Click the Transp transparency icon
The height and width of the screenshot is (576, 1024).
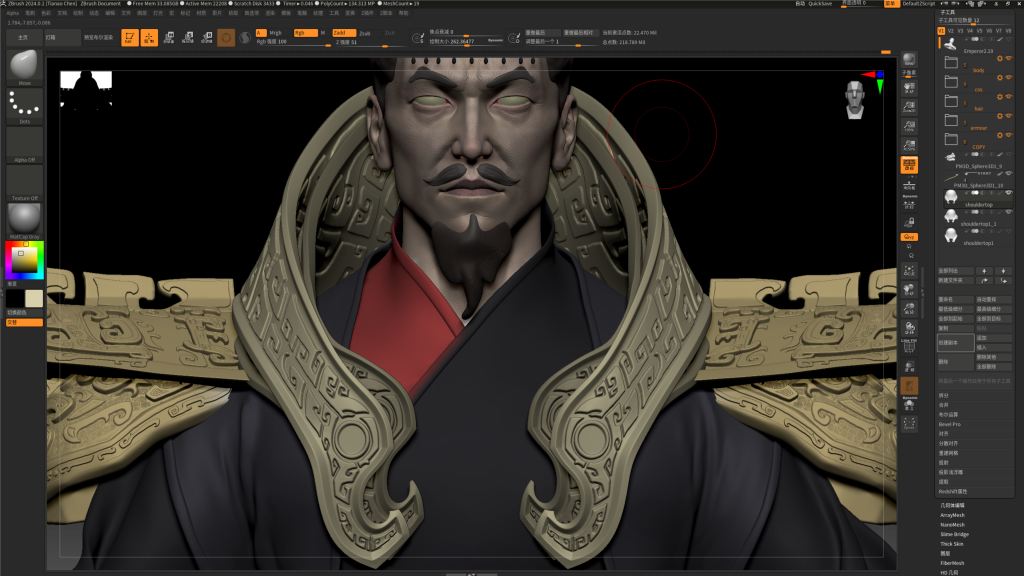pyautogui.click(x=909, y=366)
